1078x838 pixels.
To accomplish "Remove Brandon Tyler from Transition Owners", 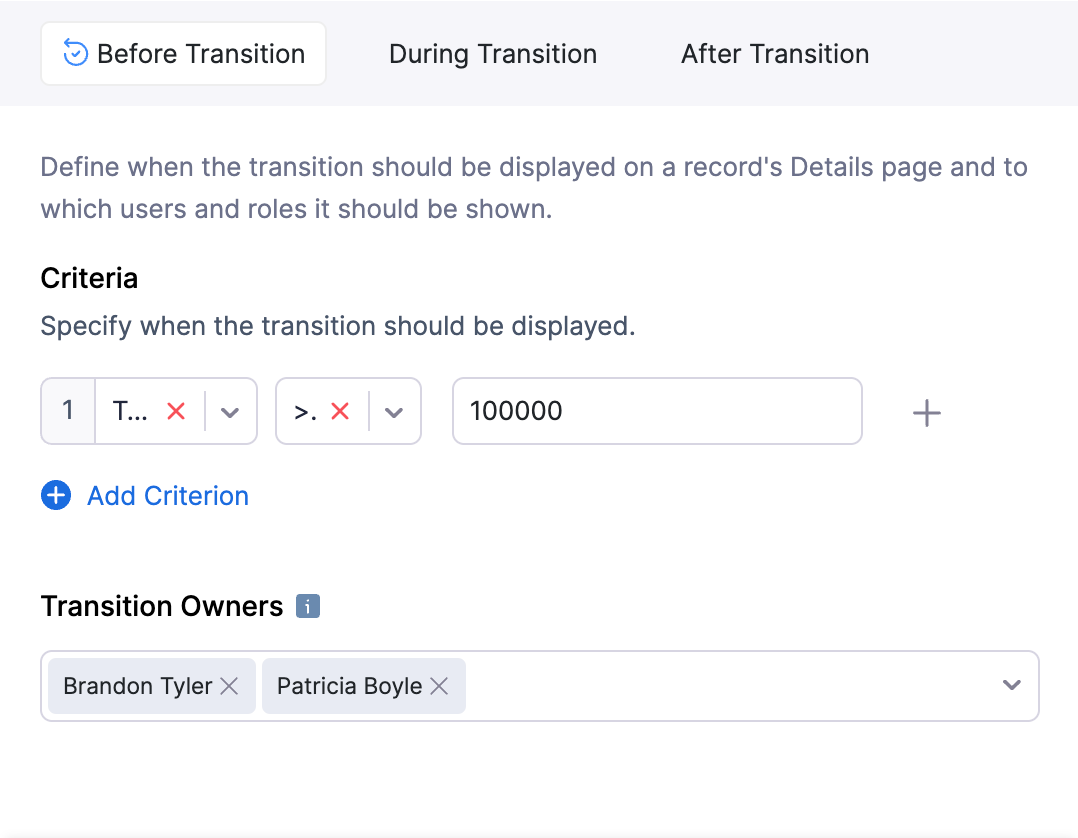I will 229,686.
